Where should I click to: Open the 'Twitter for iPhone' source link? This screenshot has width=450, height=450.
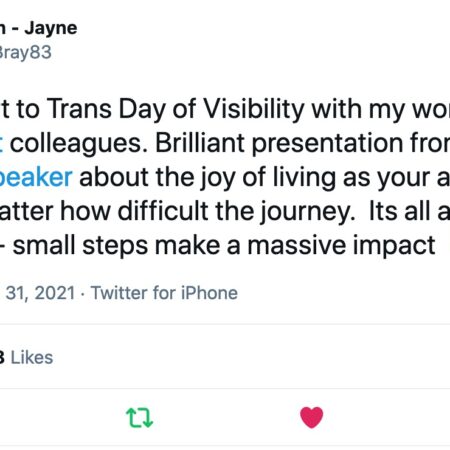coord(164,293)
